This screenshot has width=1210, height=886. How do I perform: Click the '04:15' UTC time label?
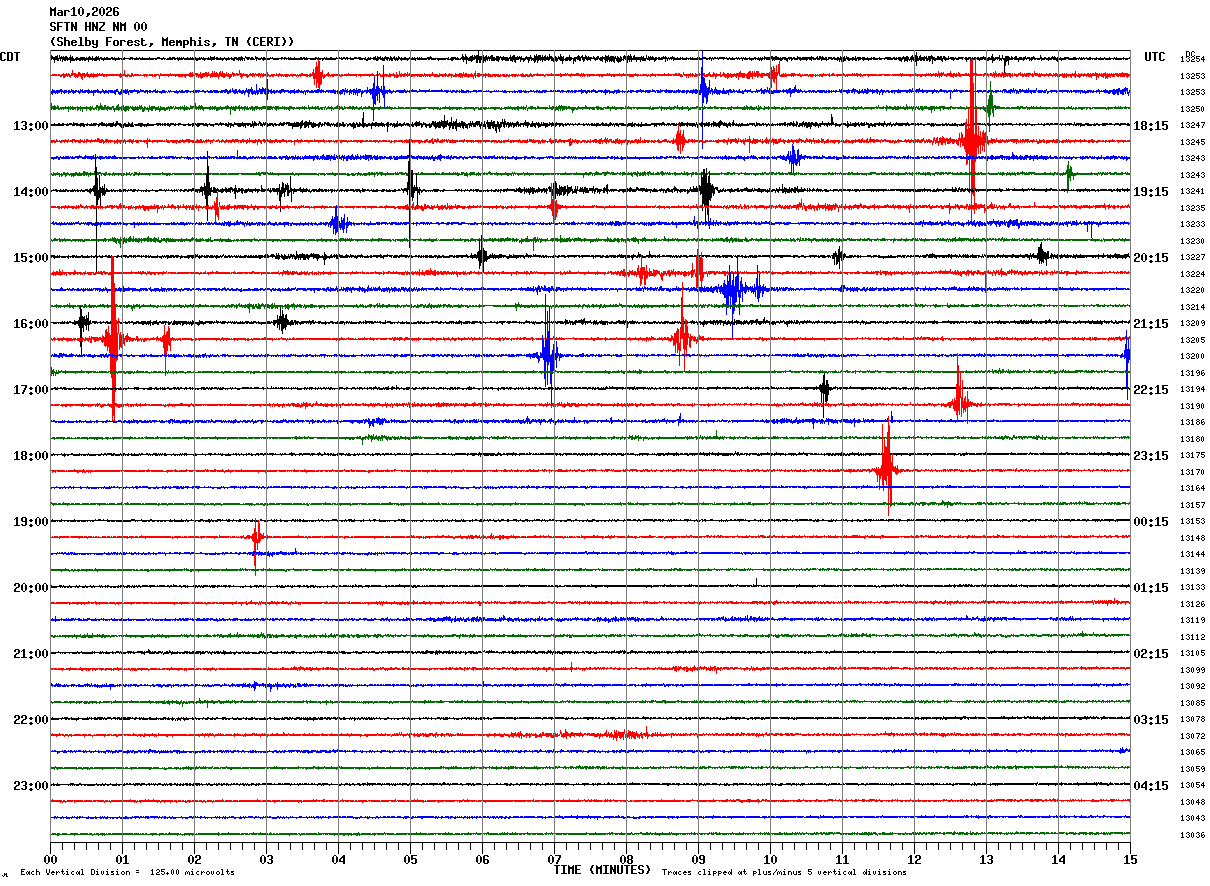coord(1150,786)
